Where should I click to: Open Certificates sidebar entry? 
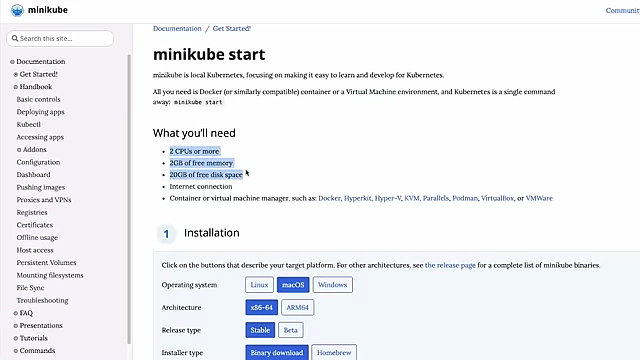[35, 225]
